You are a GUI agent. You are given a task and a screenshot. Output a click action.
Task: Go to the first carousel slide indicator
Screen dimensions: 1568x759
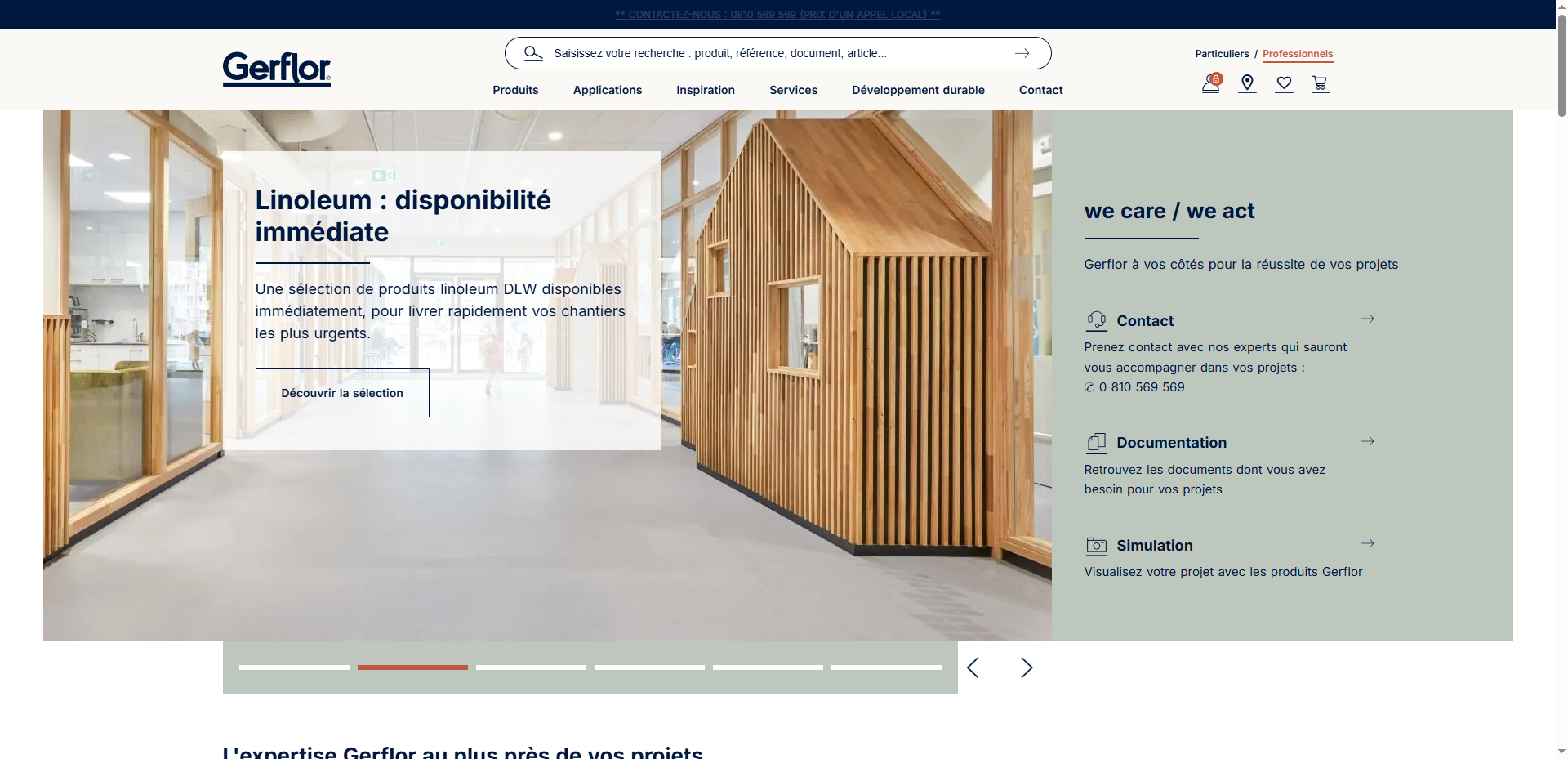pyautogui.click(x=294, y=667)
